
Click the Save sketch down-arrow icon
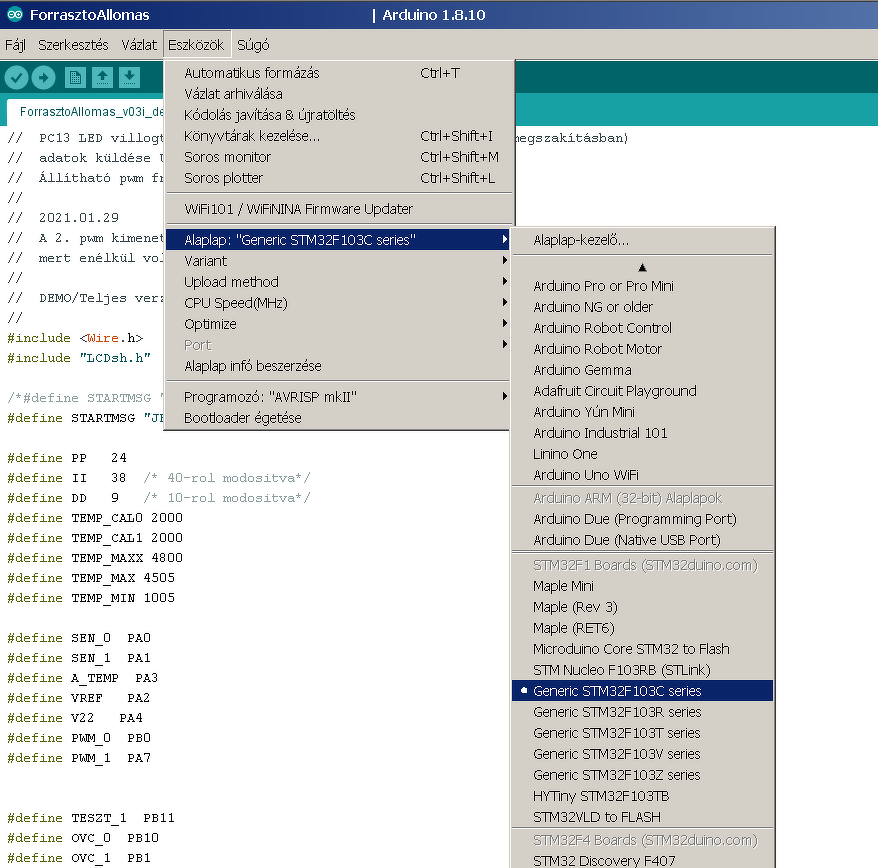(129, 77)
